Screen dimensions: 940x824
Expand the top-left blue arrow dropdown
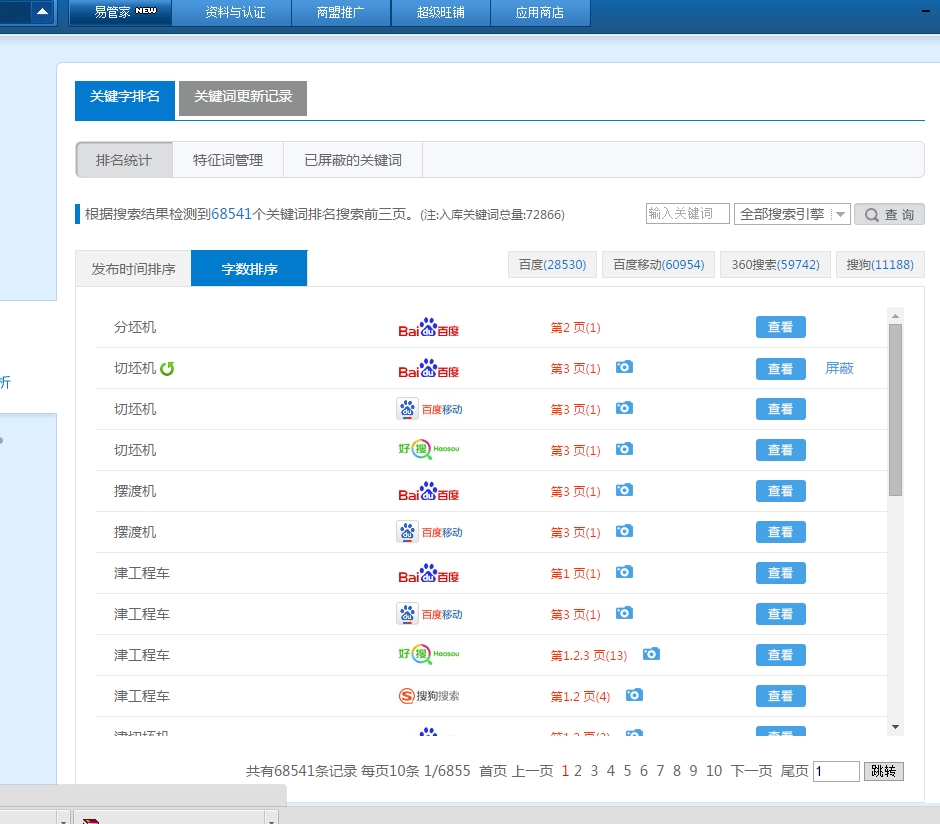42,12
